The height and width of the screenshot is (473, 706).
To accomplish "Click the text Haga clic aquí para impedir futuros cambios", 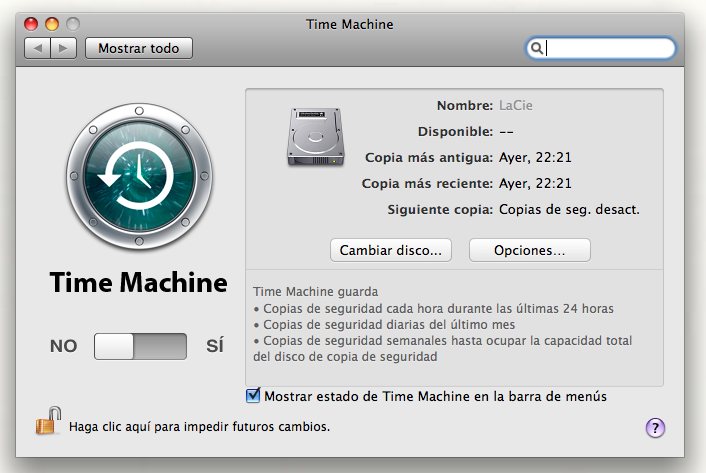I will [x=199, y=427].
